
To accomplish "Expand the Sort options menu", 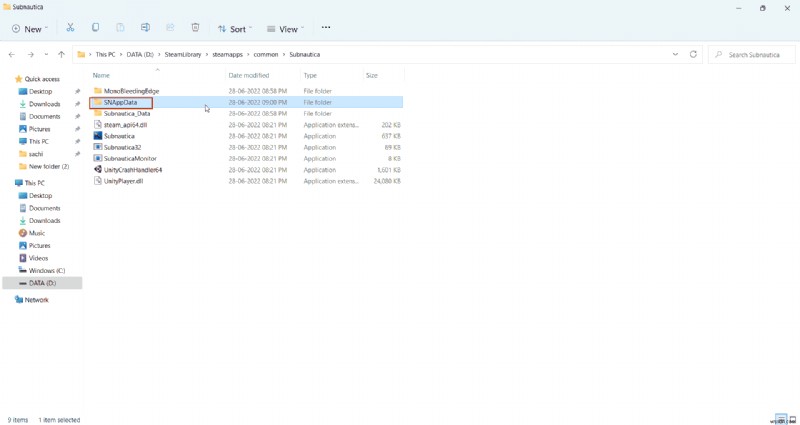I will click(234, 28).
